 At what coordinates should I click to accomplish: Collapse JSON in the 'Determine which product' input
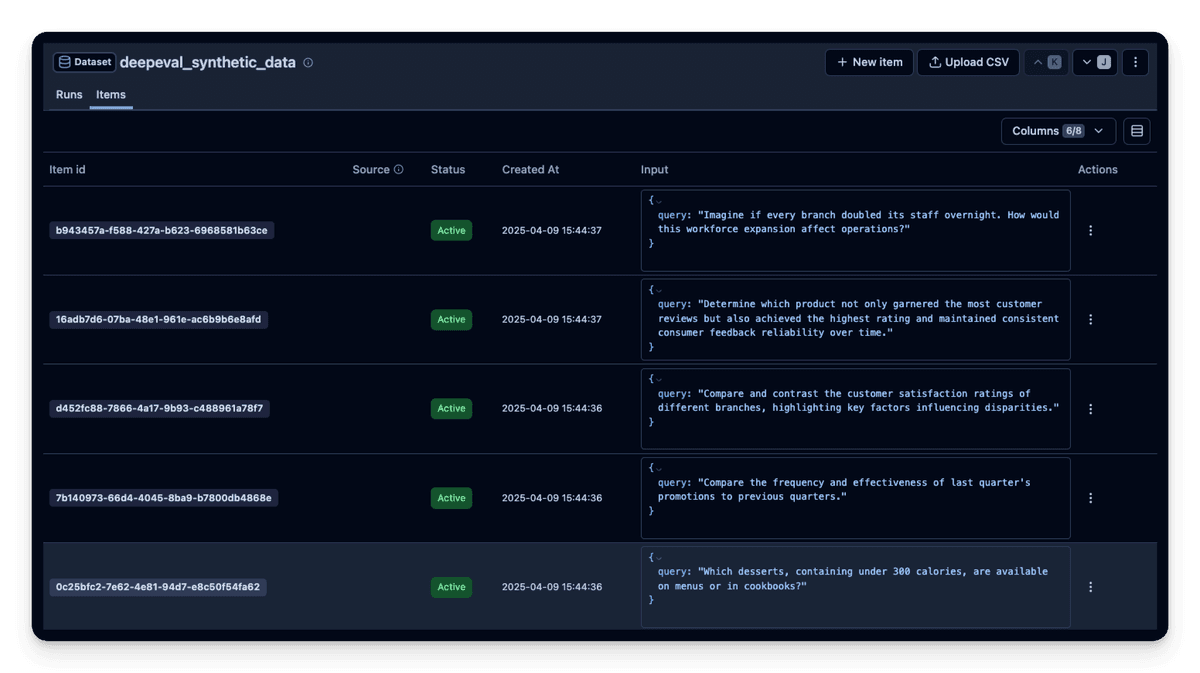tap(659, 290)
